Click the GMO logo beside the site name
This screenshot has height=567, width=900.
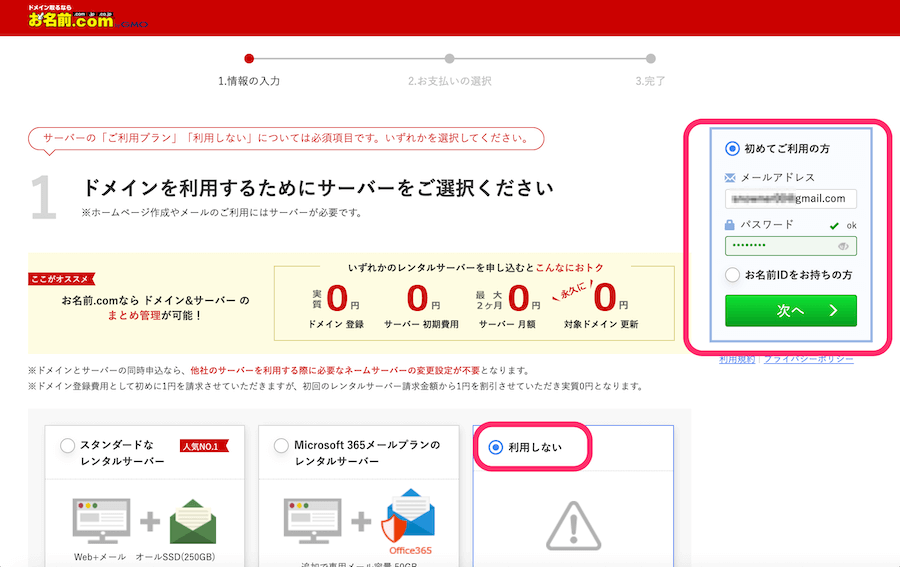pyautogui.click(x=134, y=24)
